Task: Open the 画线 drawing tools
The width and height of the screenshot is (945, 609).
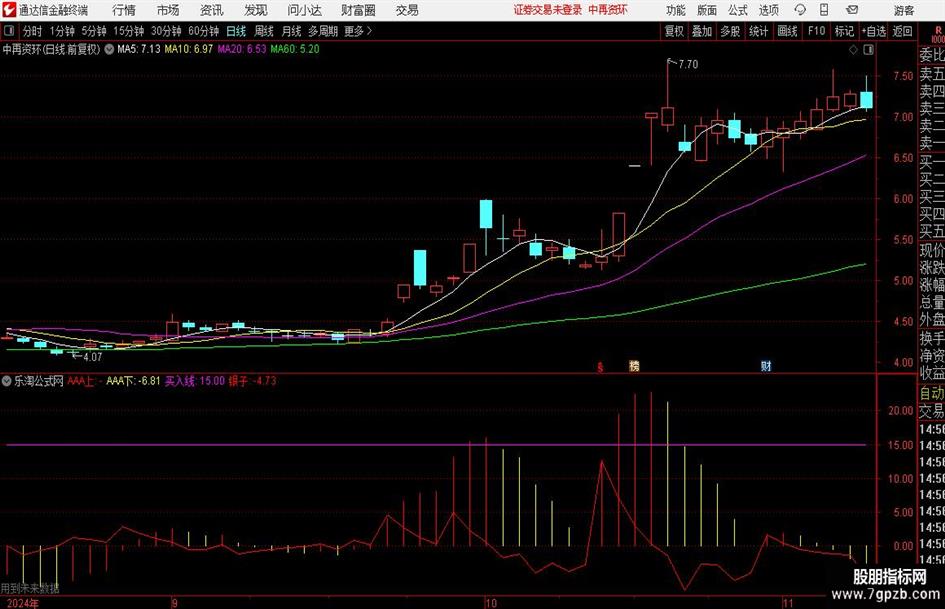Action: pyautogui.click(x=787, y=31)
